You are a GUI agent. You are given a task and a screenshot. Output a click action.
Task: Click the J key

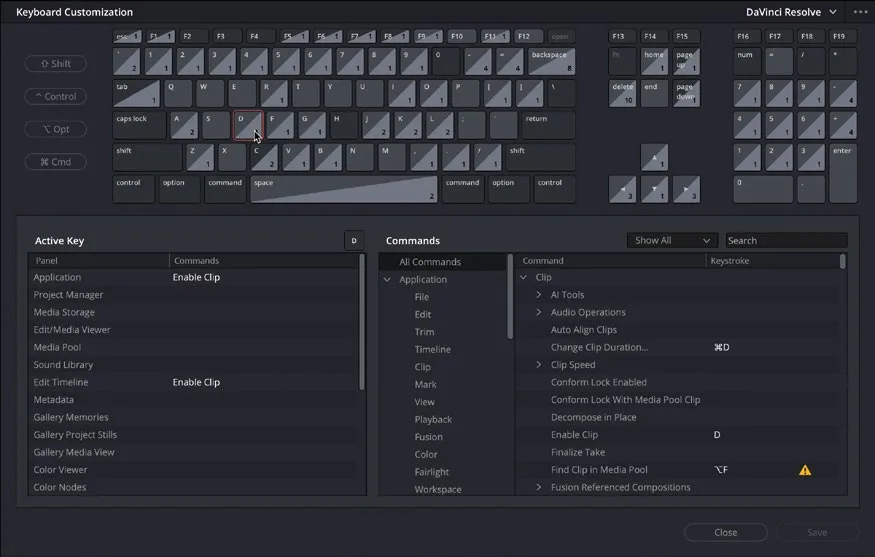[376, 125]
